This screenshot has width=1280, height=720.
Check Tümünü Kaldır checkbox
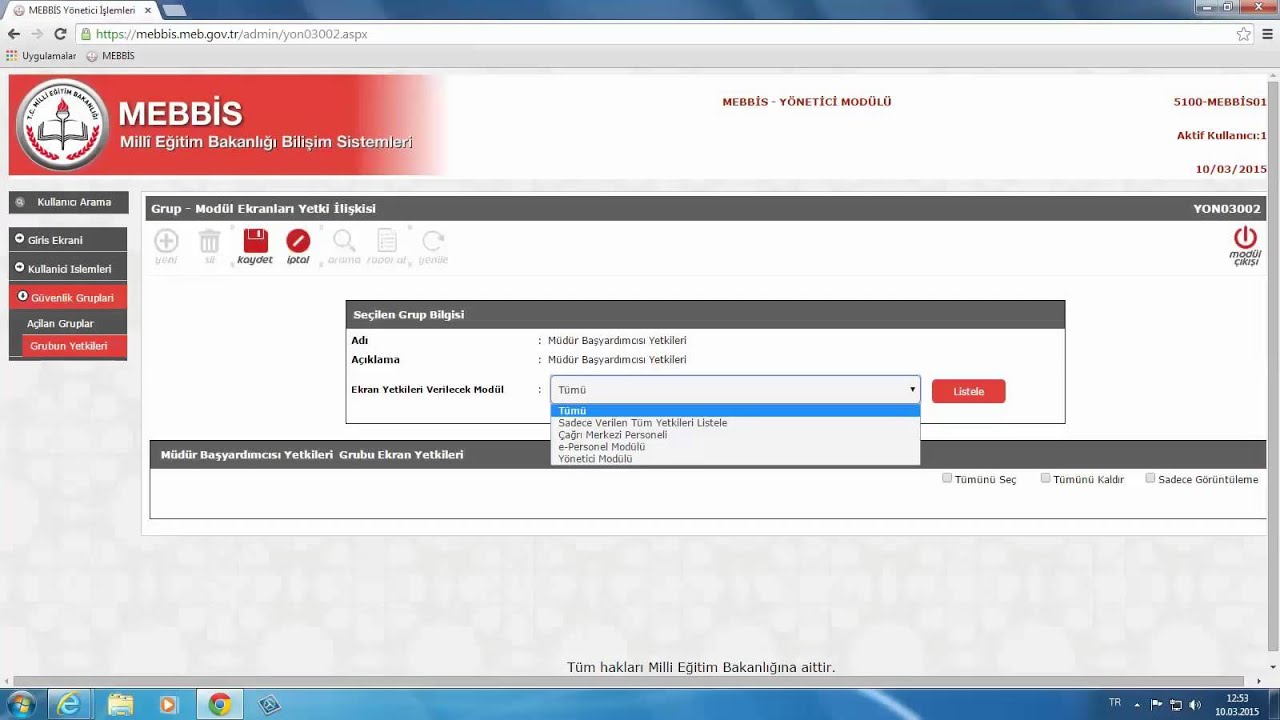(x=1045, y=478)
